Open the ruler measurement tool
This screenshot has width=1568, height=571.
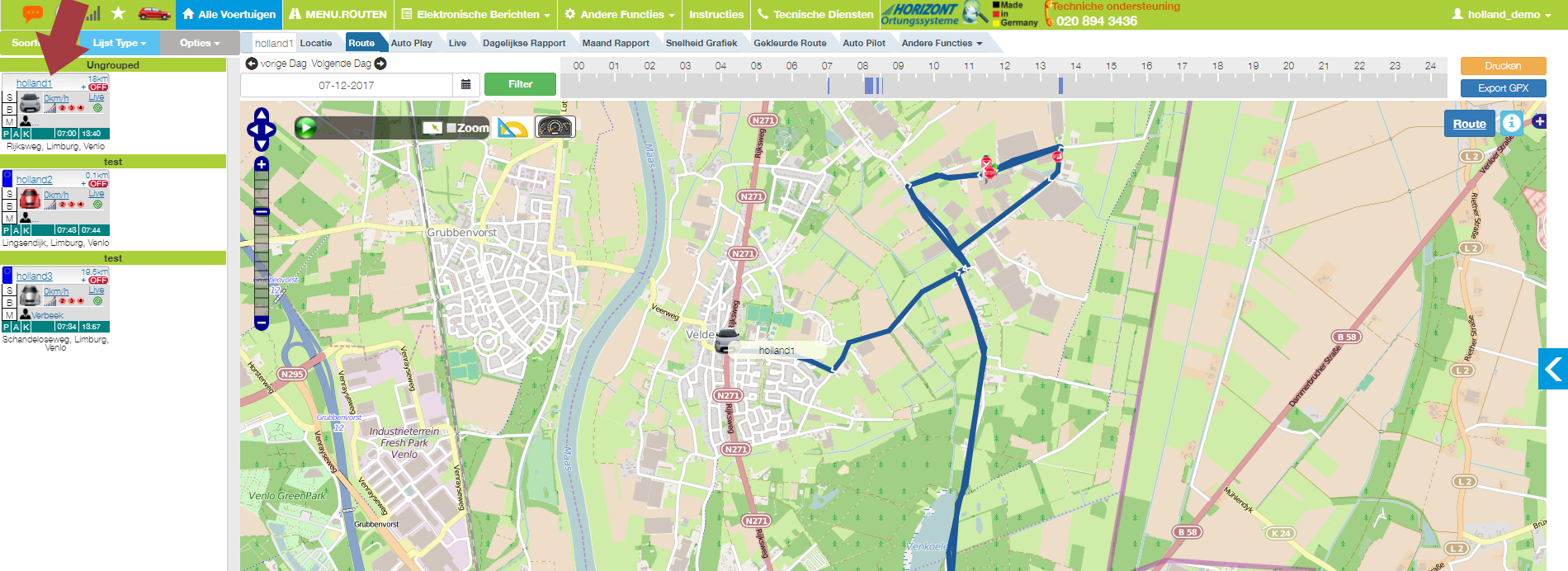(x=512, y=128)
